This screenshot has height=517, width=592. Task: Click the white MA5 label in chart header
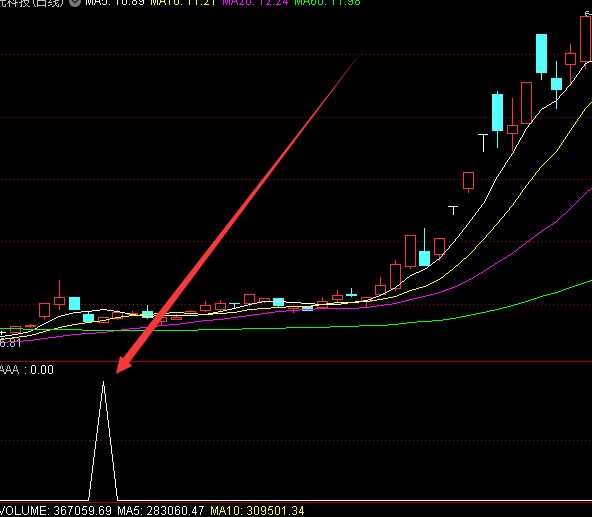pos(115,2)
